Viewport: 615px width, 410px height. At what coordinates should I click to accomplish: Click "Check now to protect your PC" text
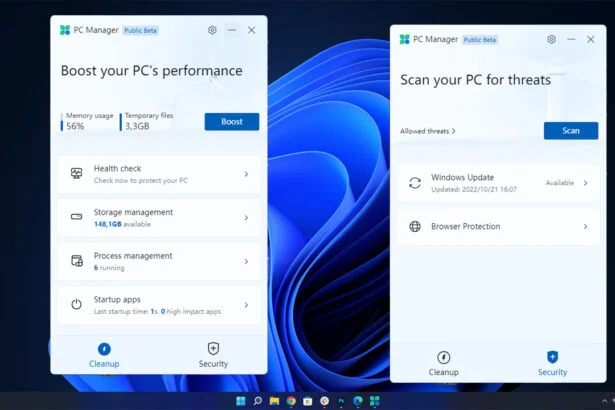(x=141, y=180)
